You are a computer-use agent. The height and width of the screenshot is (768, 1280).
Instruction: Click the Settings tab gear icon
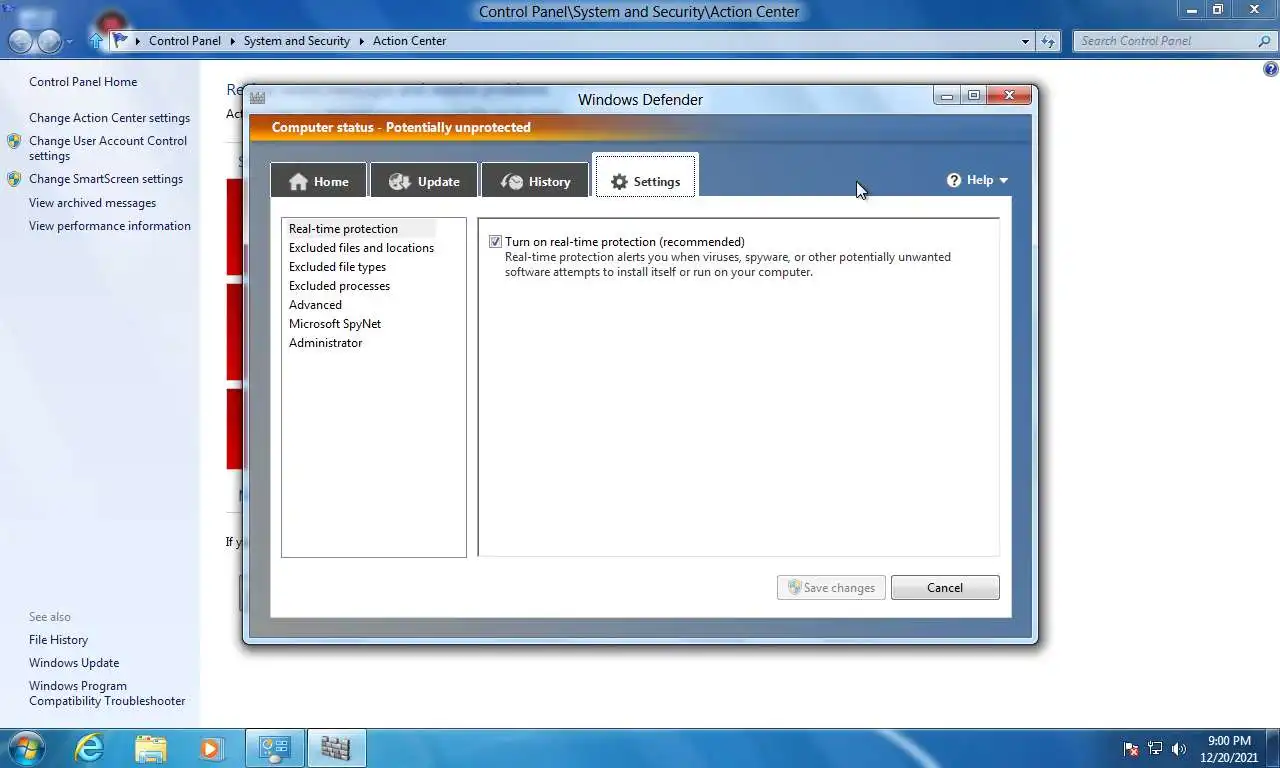point(619,181)
